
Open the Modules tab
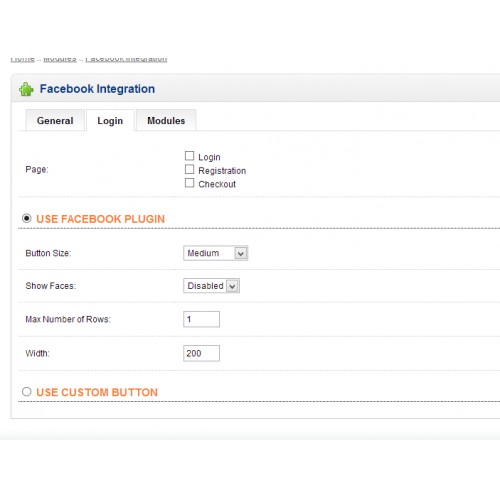[x=166, y=120]
